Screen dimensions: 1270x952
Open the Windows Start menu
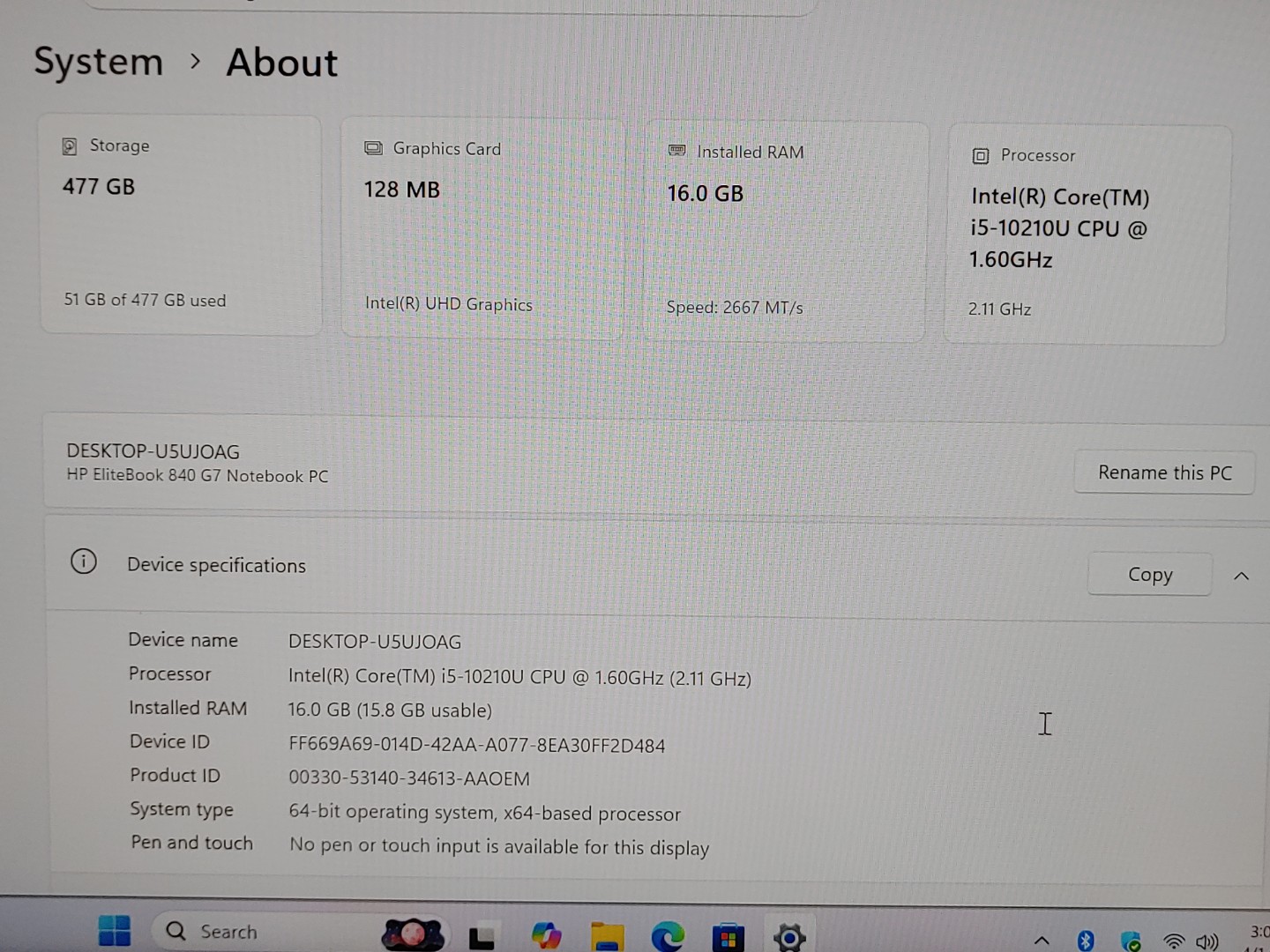(115, 931)
